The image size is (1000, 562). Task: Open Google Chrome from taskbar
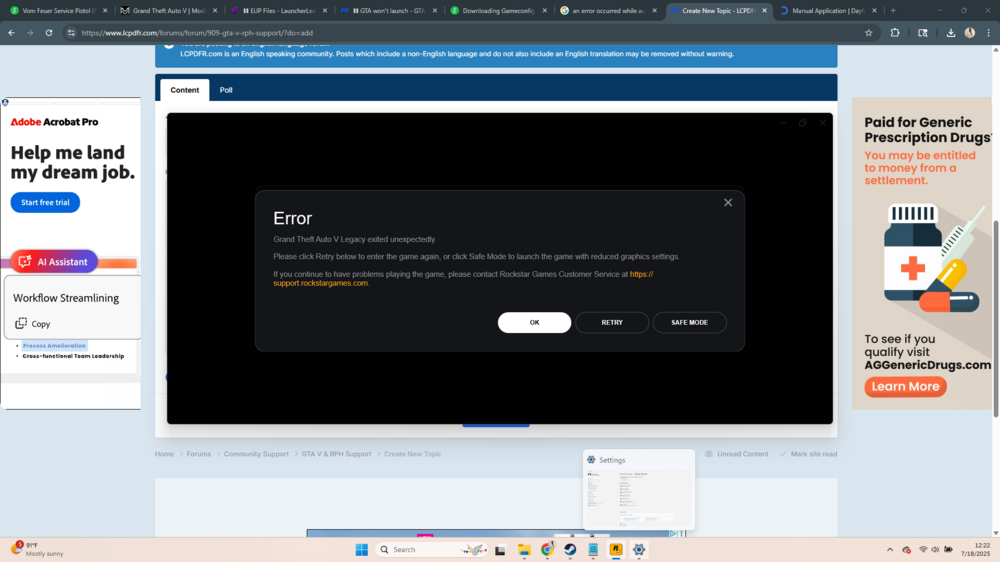(547, 549)
